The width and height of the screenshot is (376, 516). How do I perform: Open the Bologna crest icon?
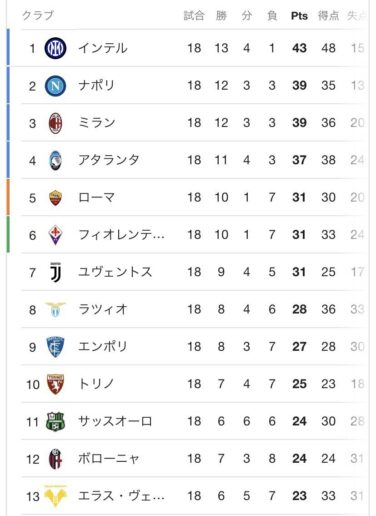pyautogui.click(x=55, y=459)
